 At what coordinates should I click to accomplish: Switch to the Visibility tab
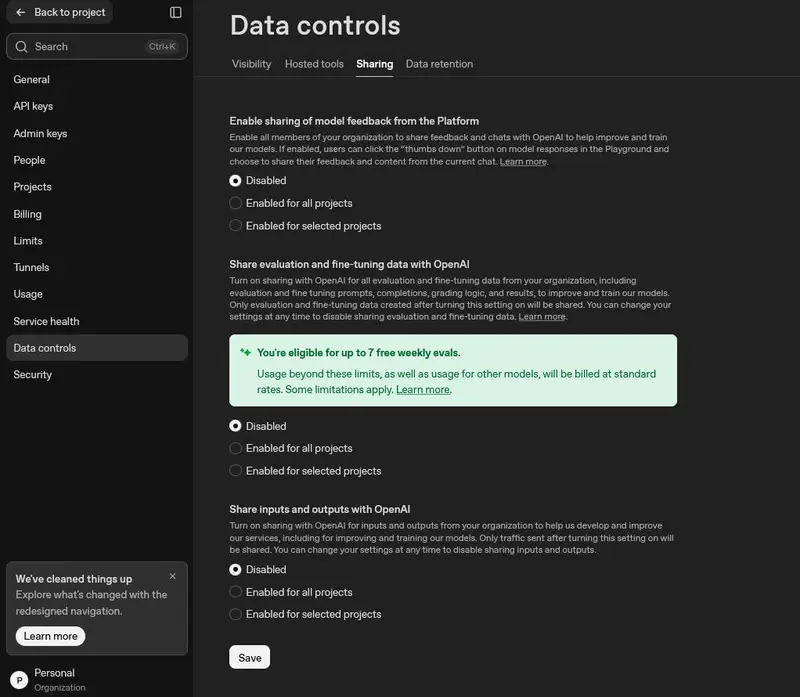click(x=252, y=64)
